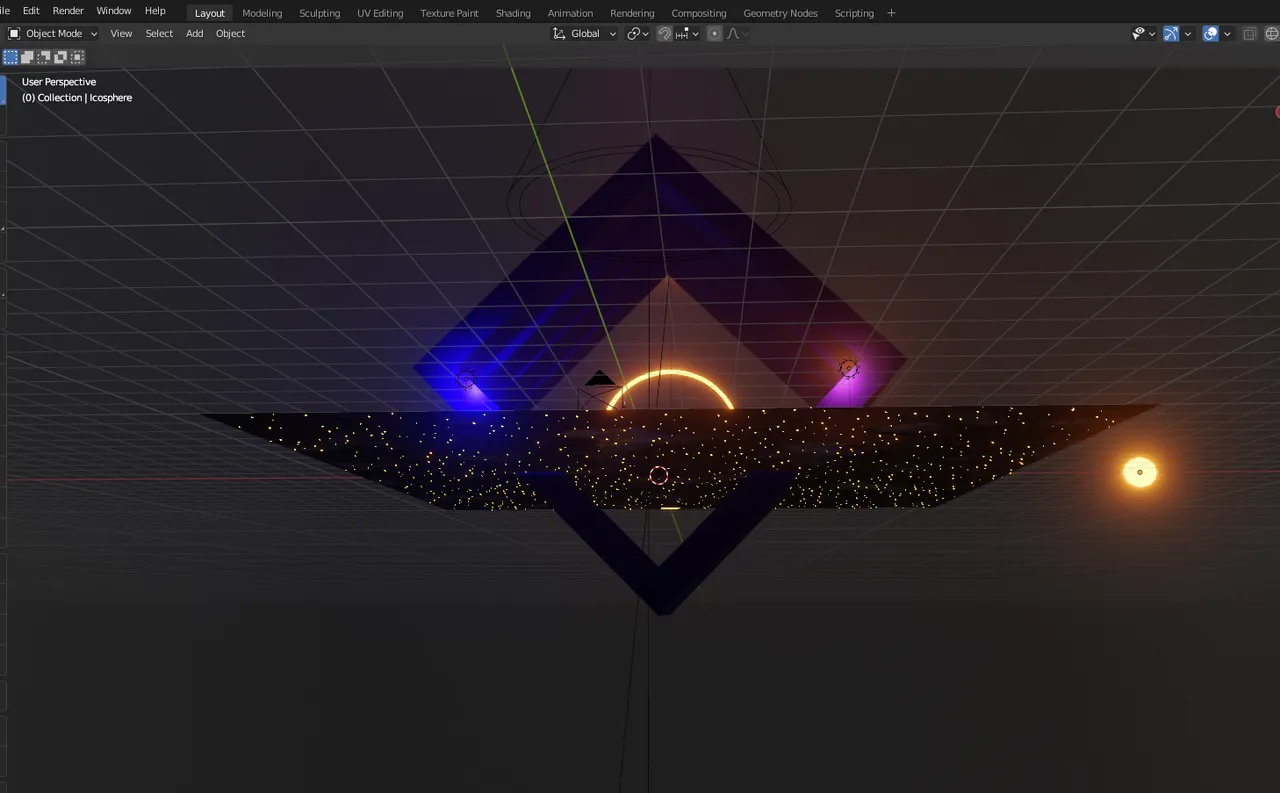Switch to the UV Editing workspace tab
1280x793 pixels.
pos(380,13)
